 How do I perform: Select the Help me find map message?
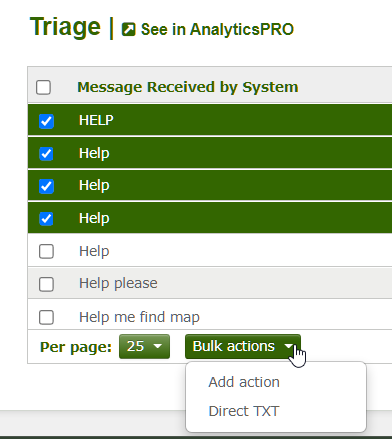tap(139, 317)
